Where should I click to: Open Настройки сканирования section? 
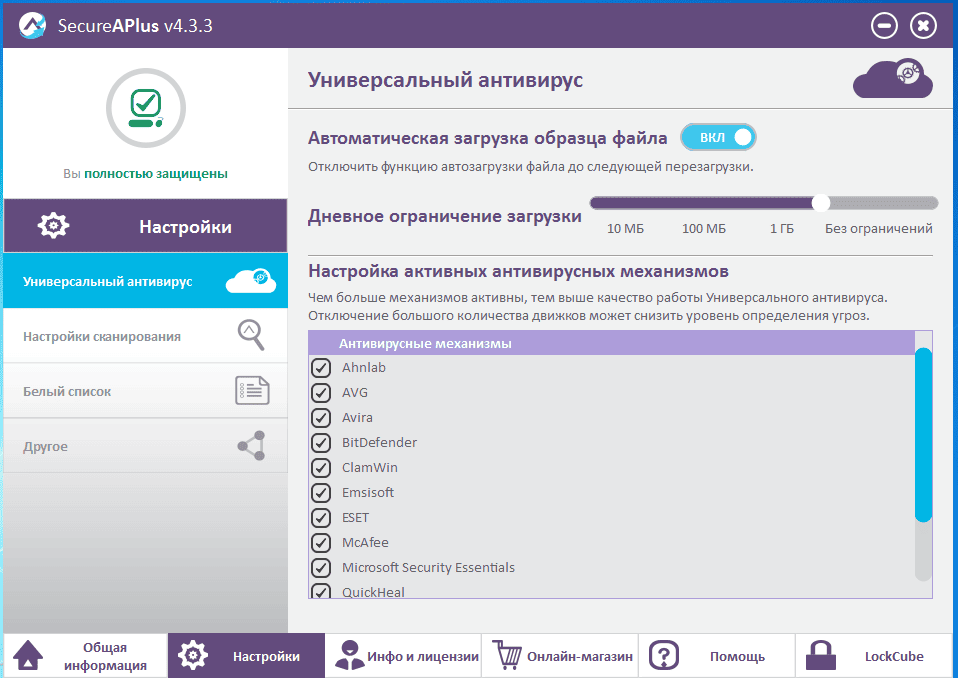145,335
